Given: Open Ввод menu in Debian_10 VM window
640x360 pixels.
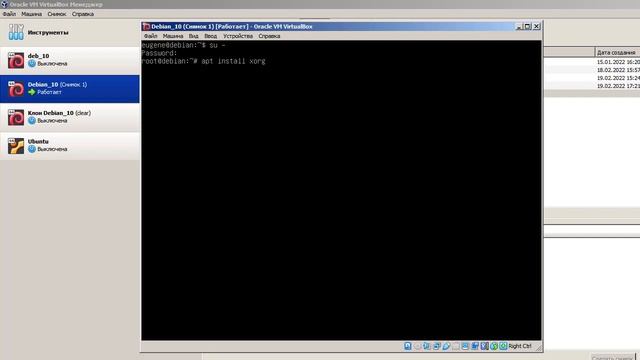Looking at the screenshot, I should (211, 36).
